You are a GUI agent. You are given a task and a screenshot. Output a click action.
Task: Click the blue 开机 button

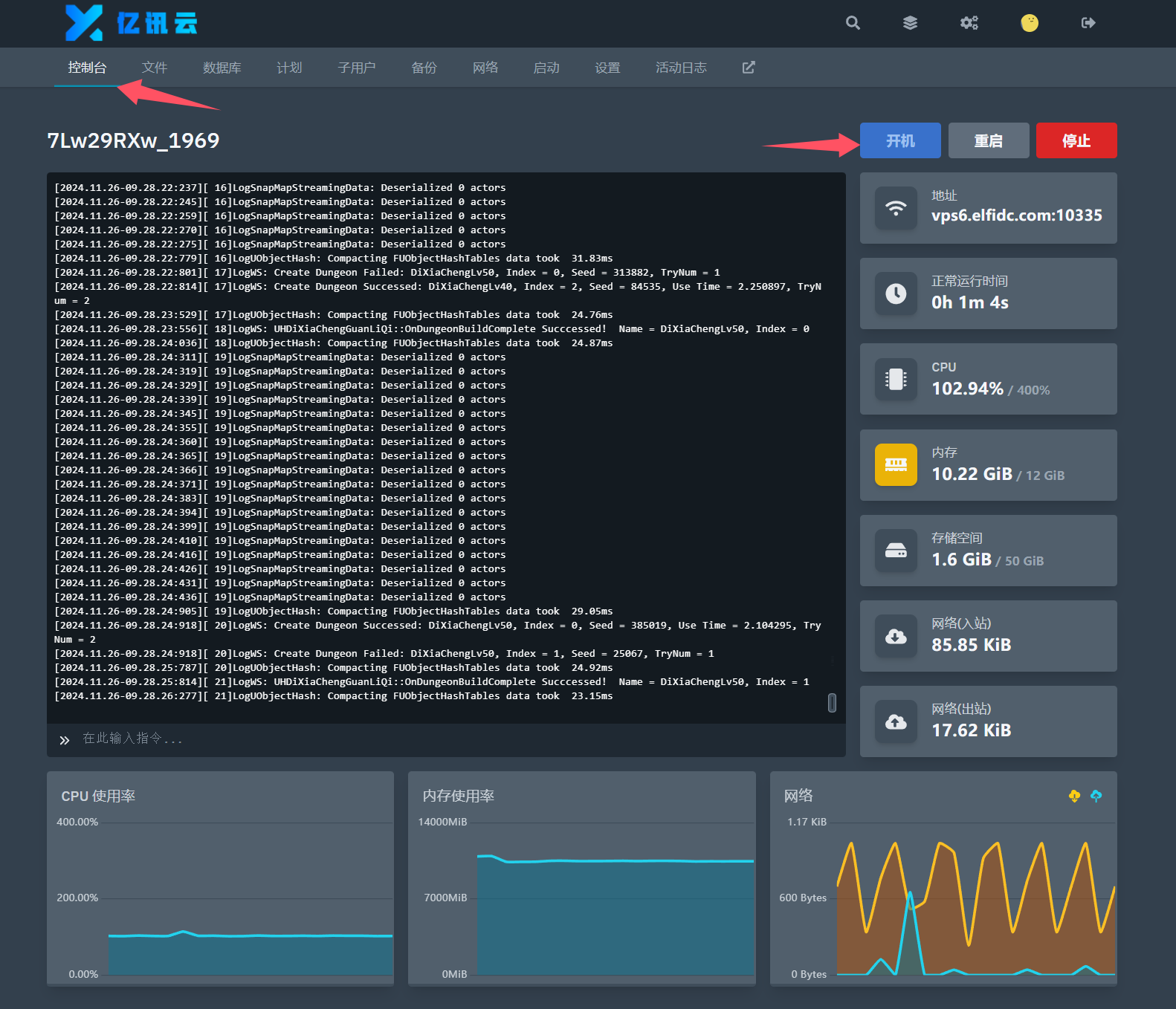(900, 140)
